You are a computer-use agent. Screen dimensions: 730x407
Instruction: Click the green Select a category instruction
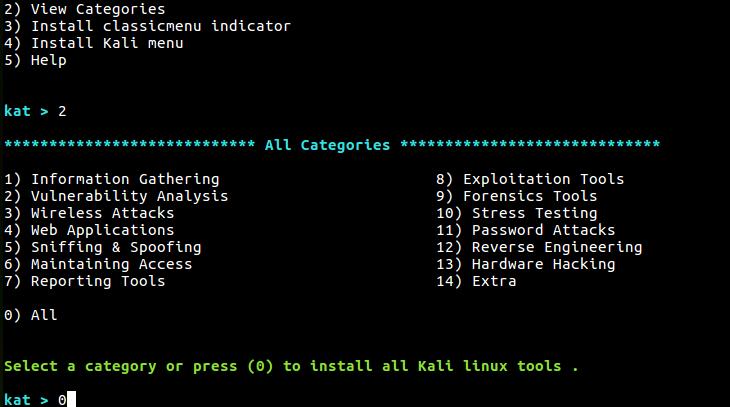click(291, 366)
